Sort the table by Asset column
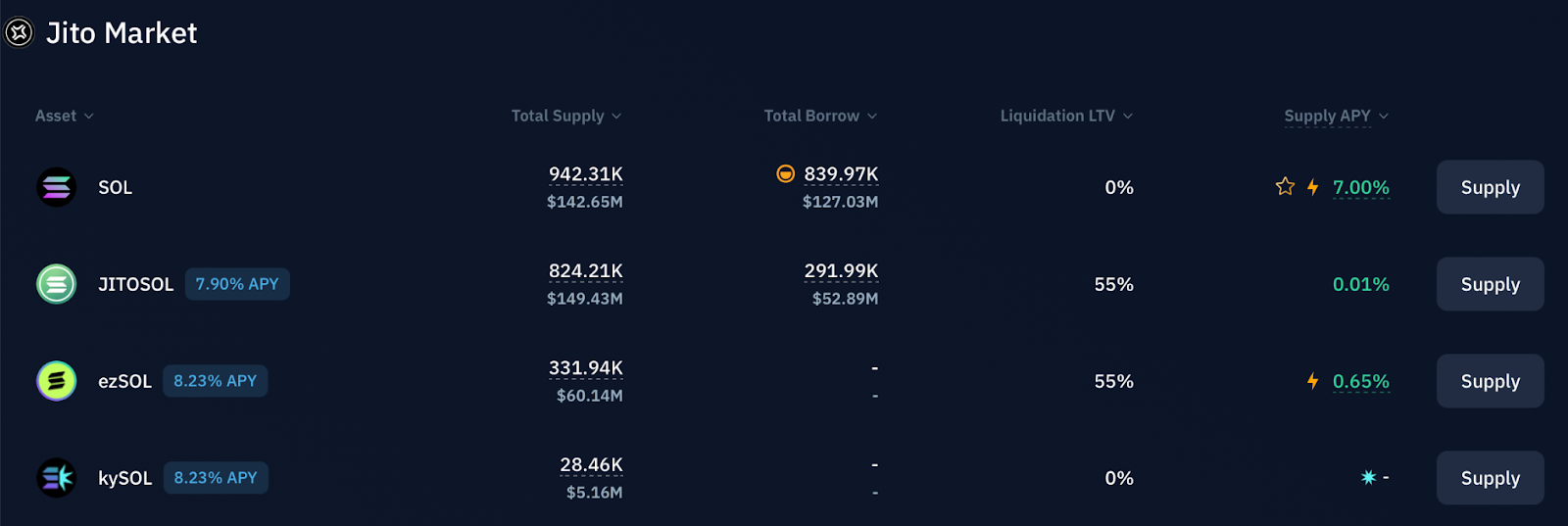1568x526 pixels. (65, 116)
